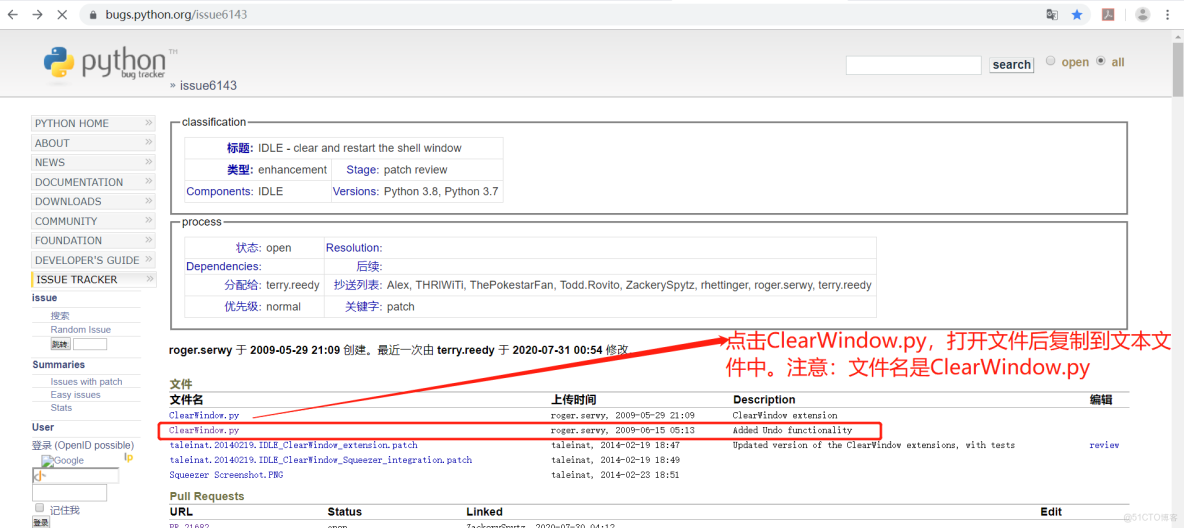Click the browser forward arrow

coord(37,14)
